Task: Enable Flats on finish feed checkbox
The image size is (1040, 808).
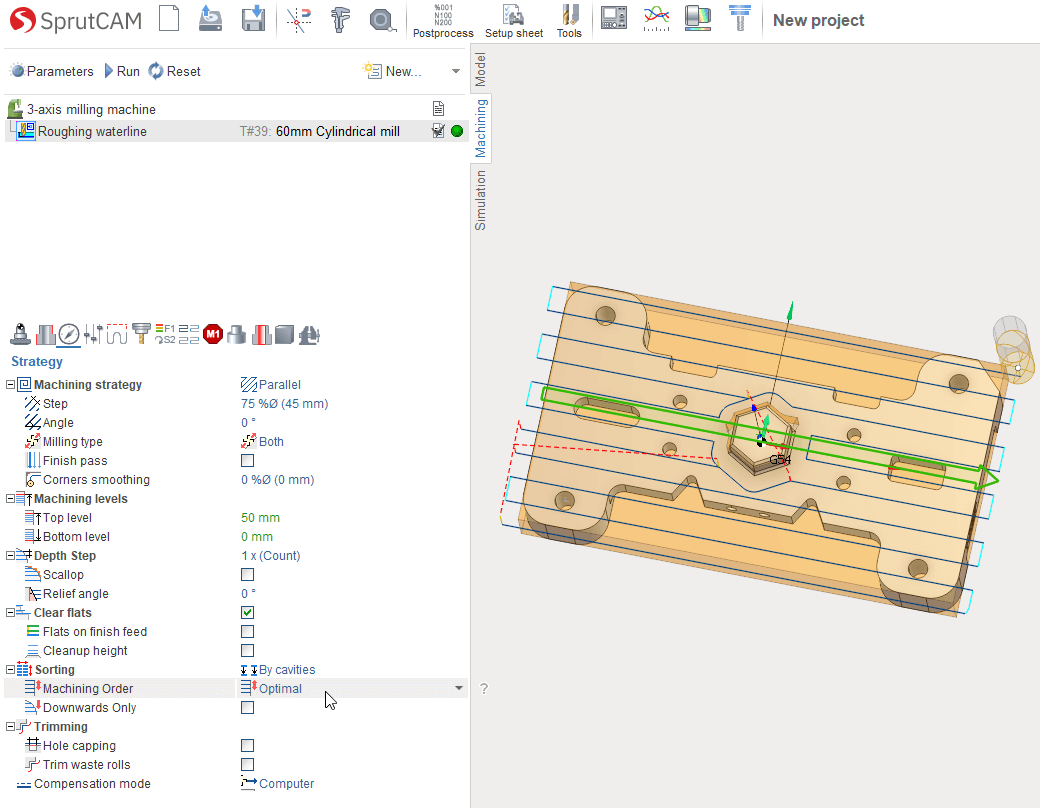Action: (x=247, y=632)
